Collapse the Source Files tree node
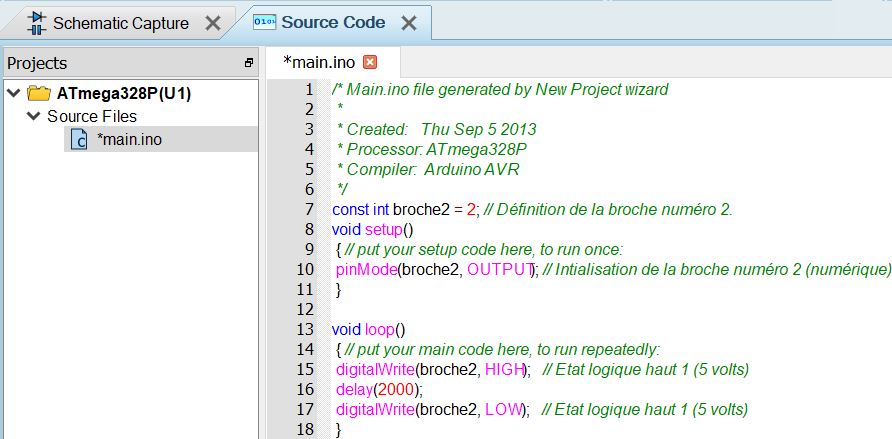892x439 pixels. [33, 116]
